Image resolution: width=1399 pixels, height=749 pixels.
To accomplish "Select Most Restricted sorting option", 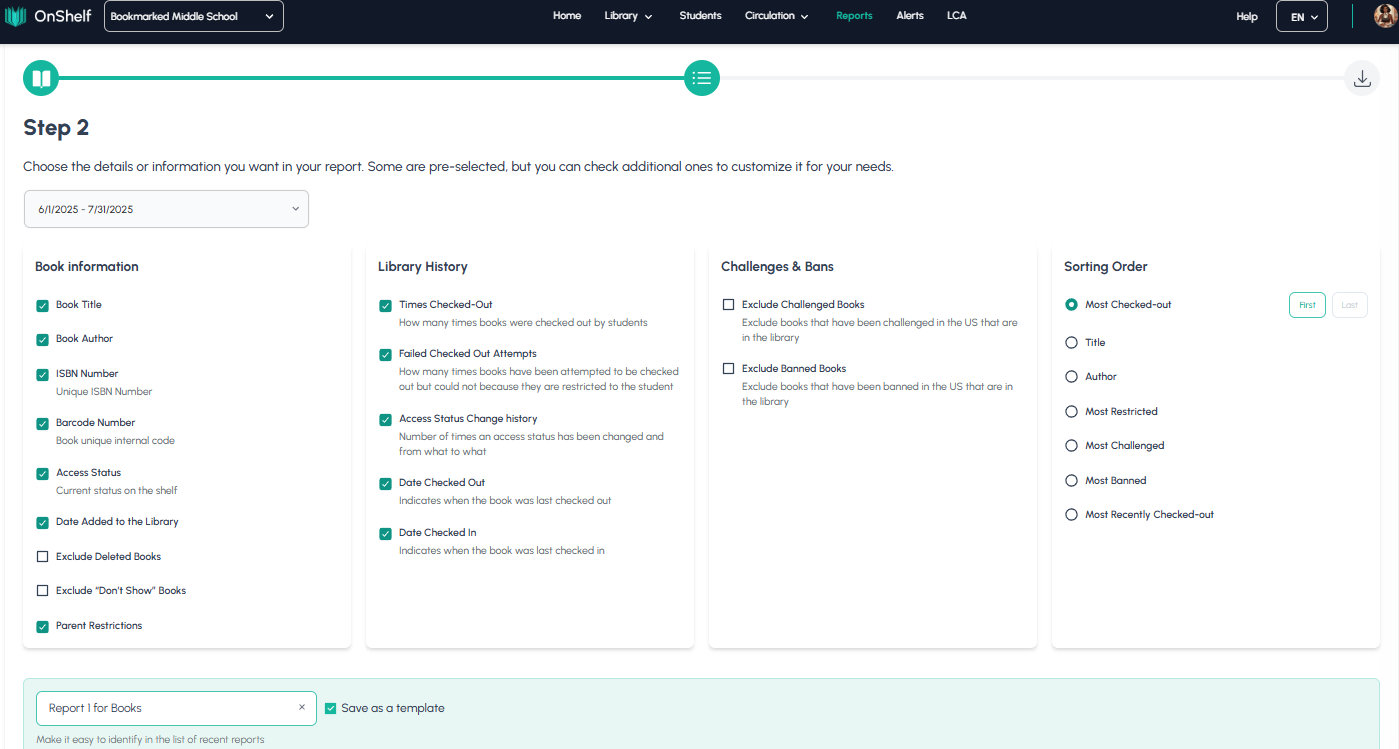I will point(1072,412).
